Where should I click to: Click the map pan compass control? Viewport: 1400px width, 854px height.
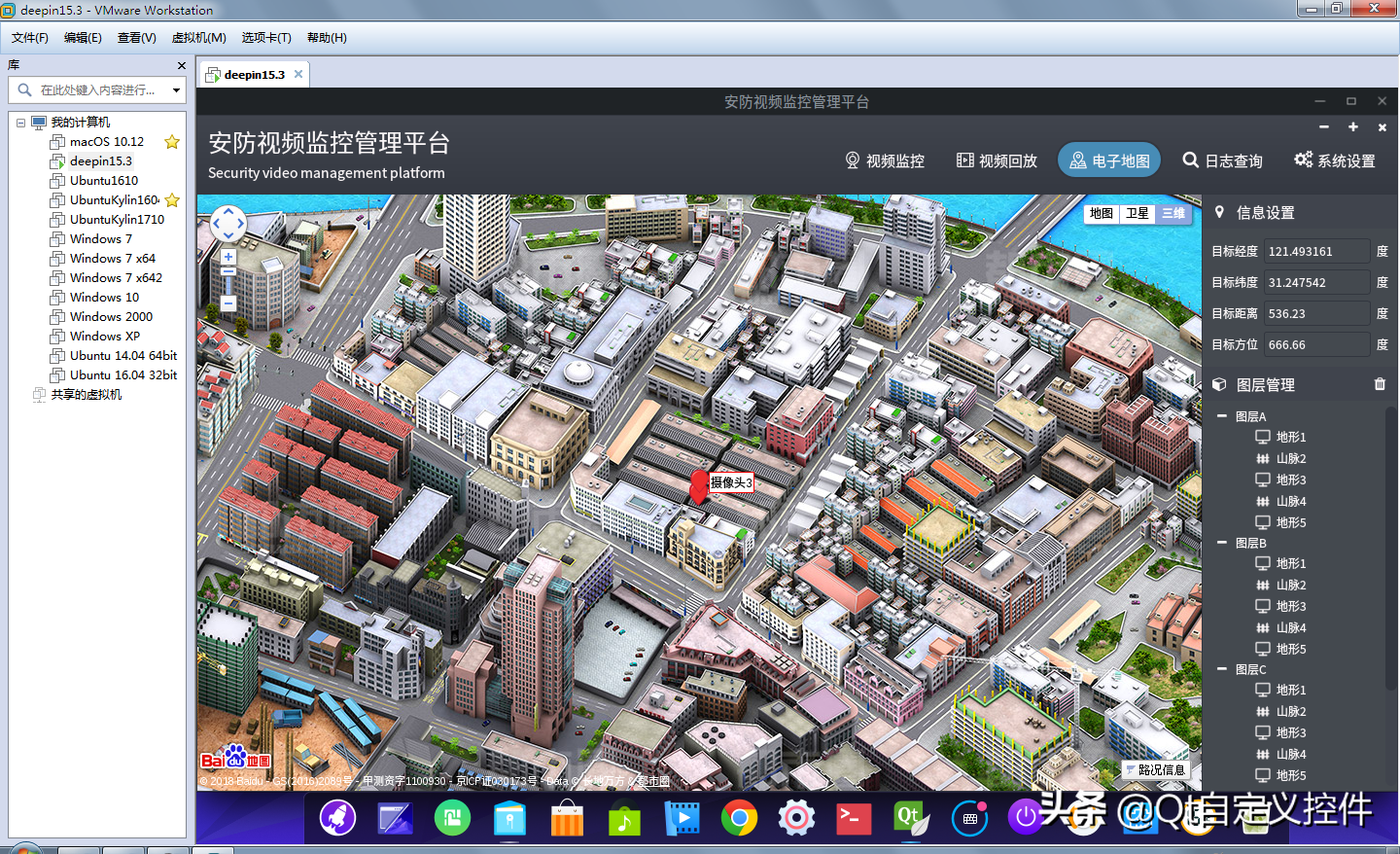pyautogui.click(x=228, y=224)
